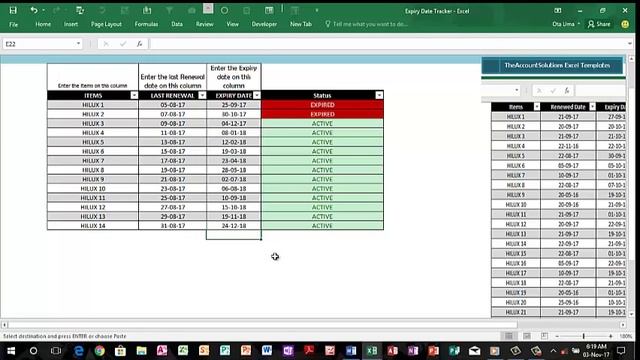This screenshot has height=360, width=640.
Task: Open Google Chrome from the taskbar
Action: coord(100,351)
